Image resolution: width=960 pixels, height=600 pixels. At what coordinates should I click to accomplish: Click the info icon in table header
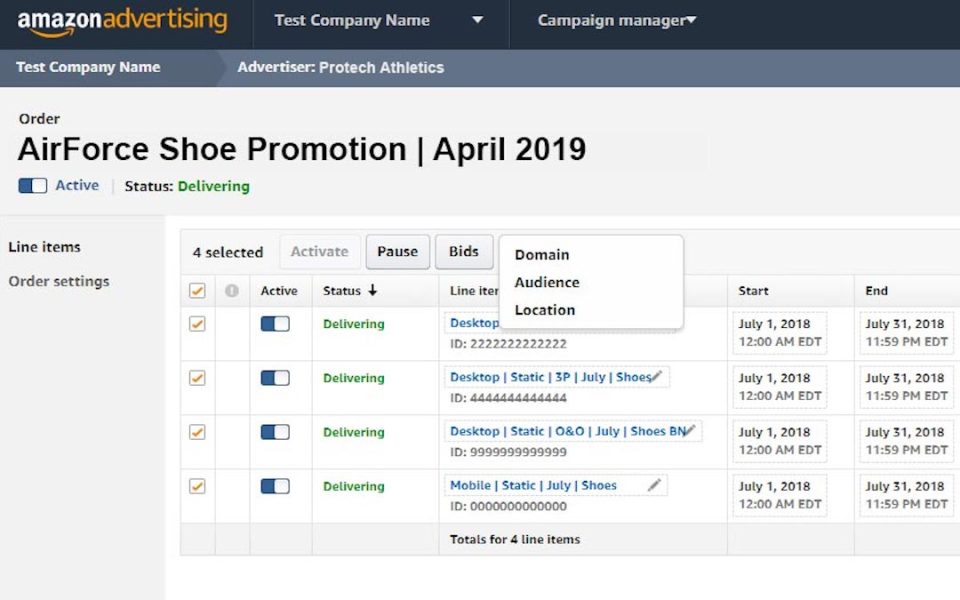[x=232, y=291]
